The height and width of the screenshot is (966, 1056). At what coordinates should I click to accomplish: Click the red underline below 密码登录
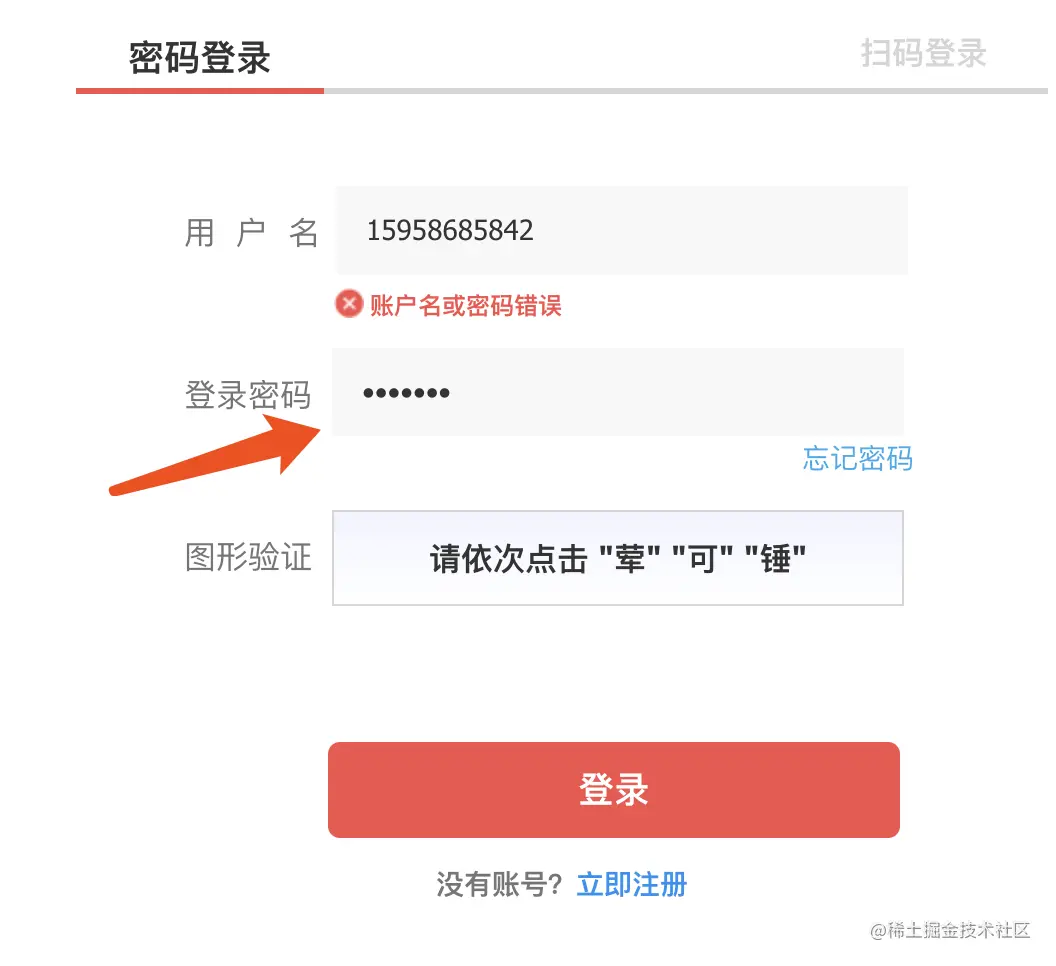199,92
